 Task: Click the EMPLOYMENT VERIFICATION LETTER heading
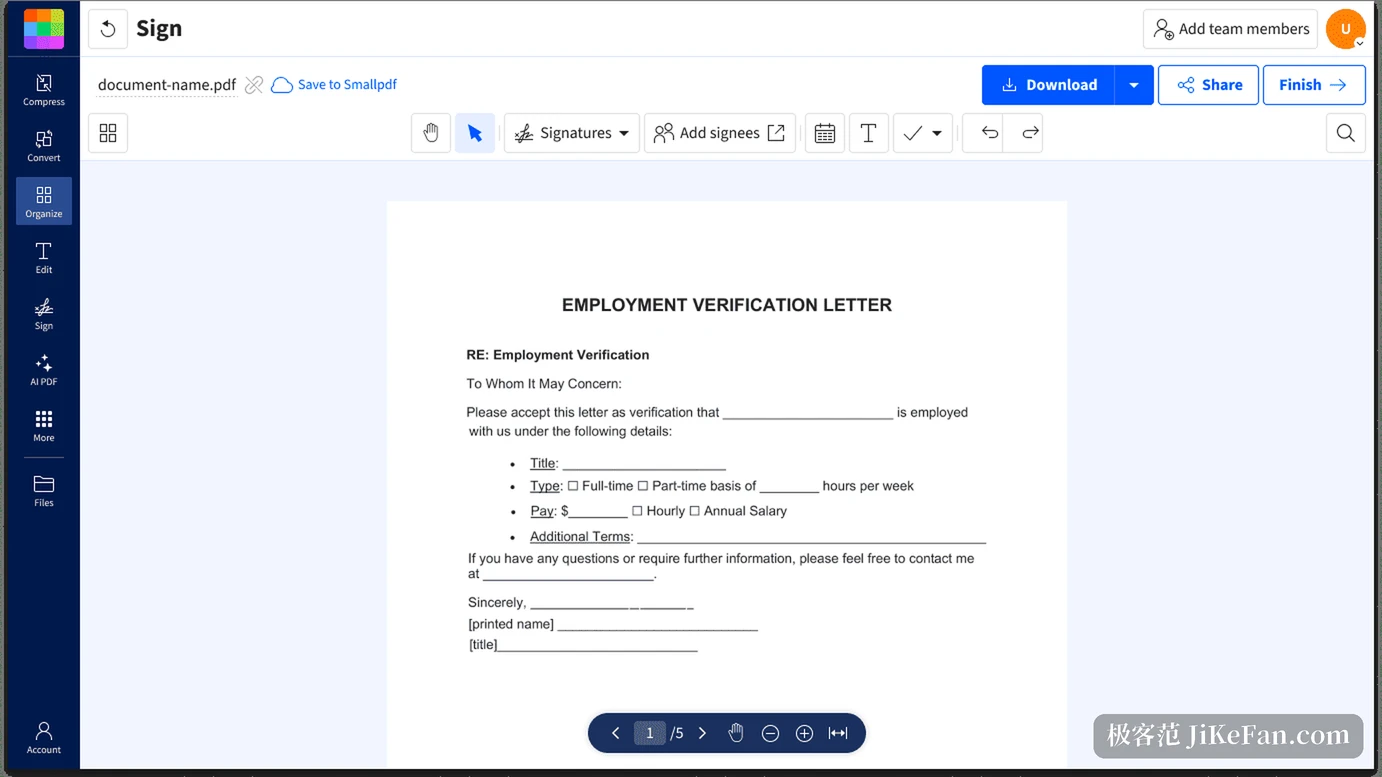[727, 305]
